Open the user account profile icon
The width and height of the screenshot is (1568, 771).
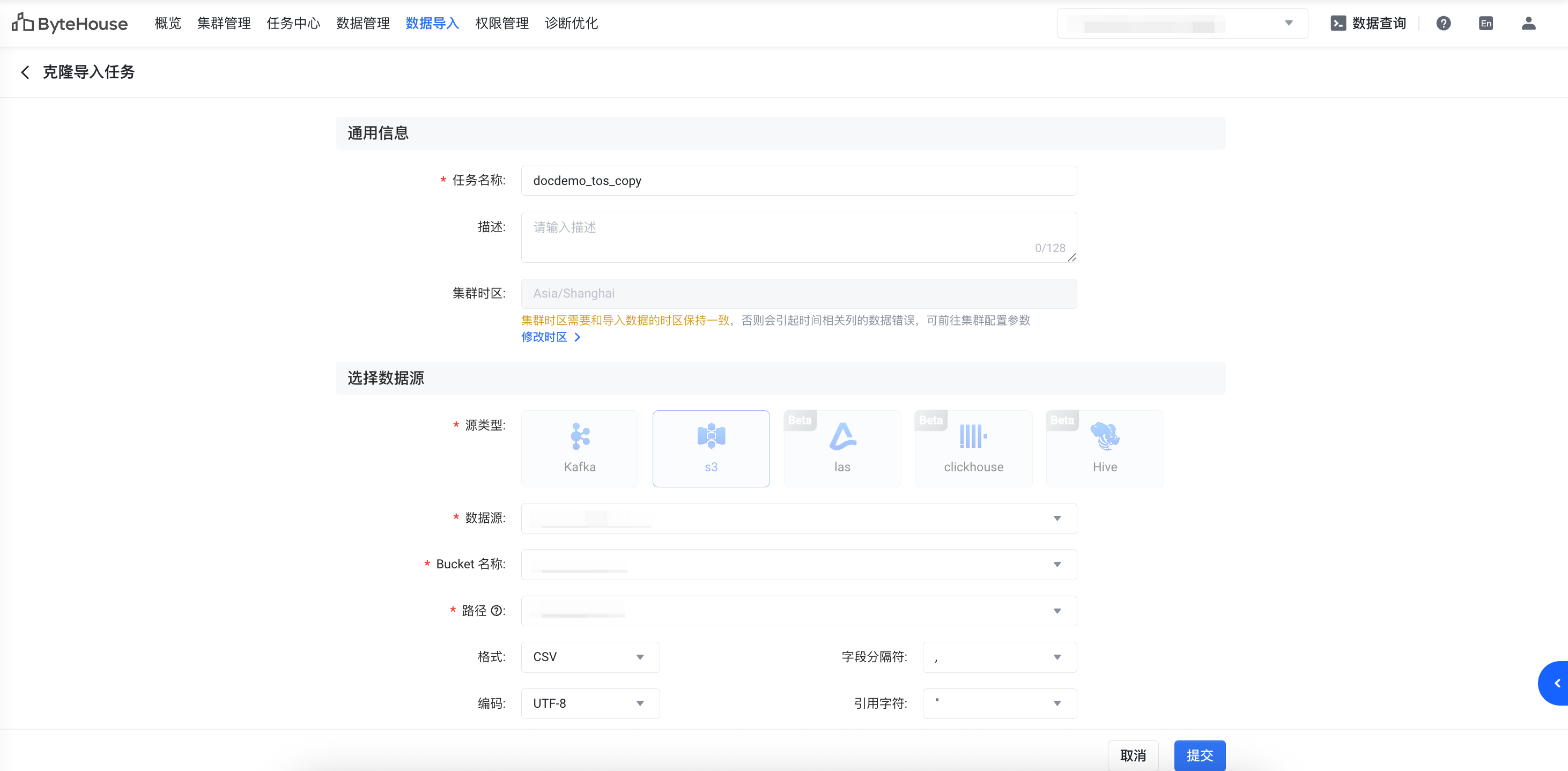1528,24
